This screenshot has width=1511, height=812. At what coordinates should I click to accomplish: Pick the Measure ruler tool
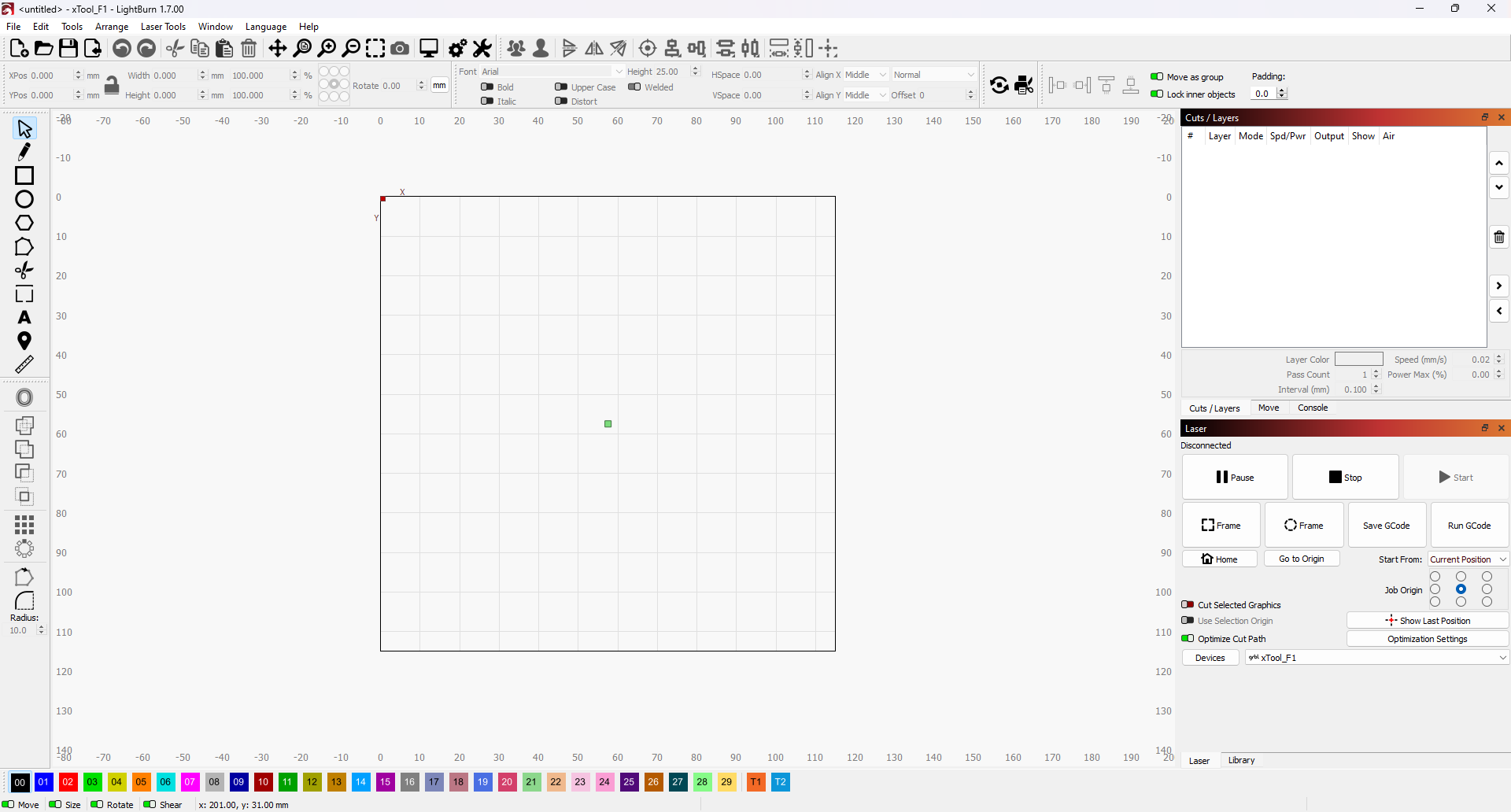tap(24, 364)
